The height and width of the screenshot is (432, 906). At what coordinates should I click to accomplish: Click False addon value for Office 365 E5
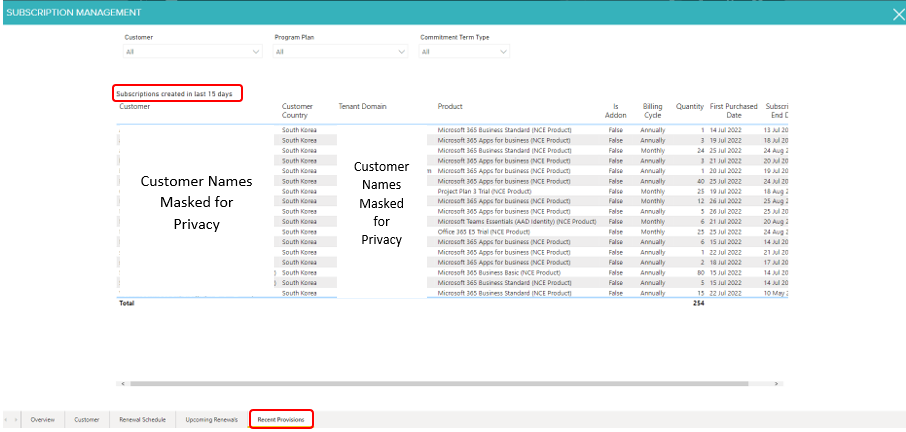click(616, 232)
